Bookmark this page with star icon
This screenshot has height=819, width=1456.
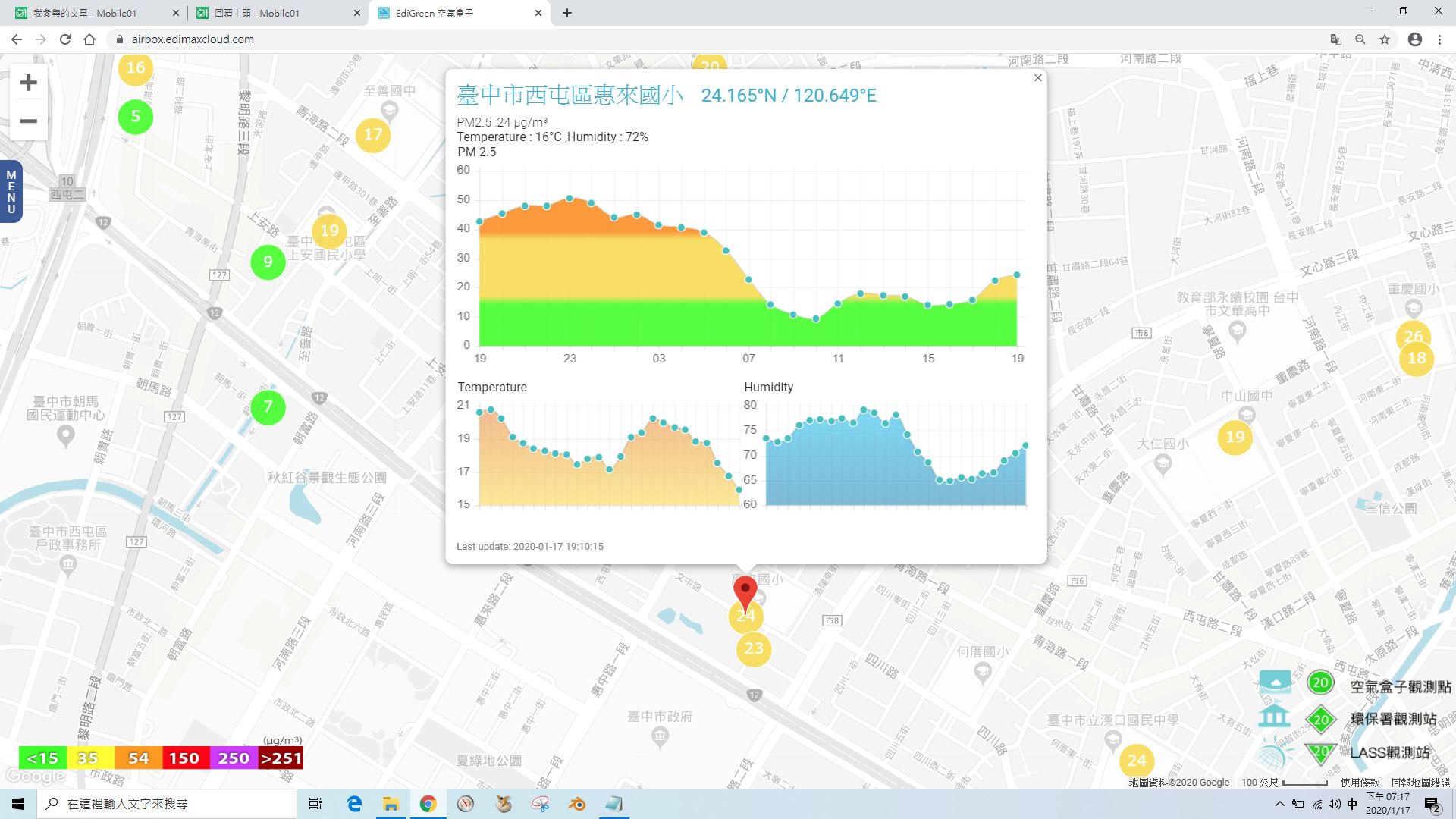tap(1385, 39)
